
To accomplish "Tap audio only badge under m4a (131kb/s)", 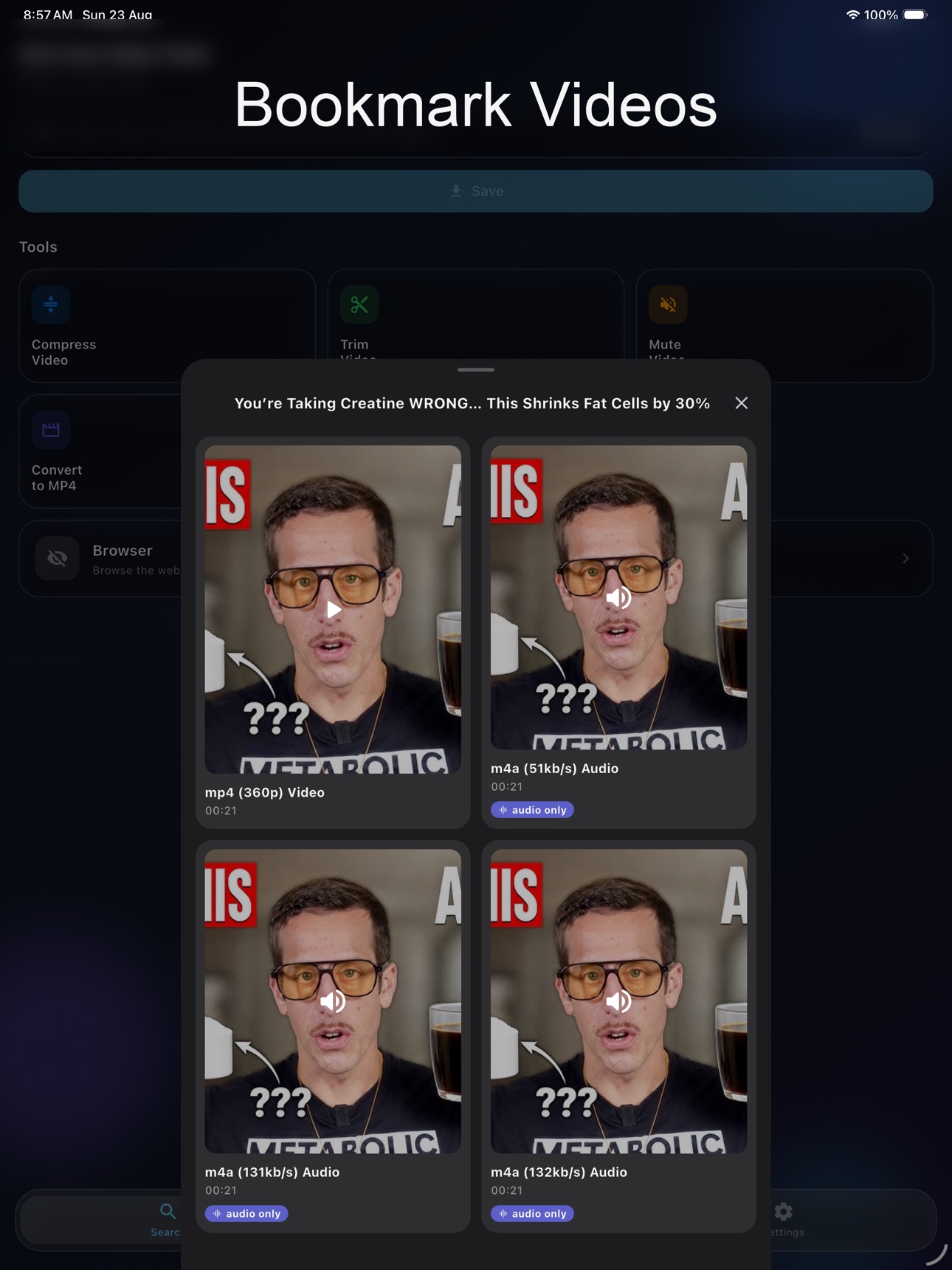I will (246, 1213).
